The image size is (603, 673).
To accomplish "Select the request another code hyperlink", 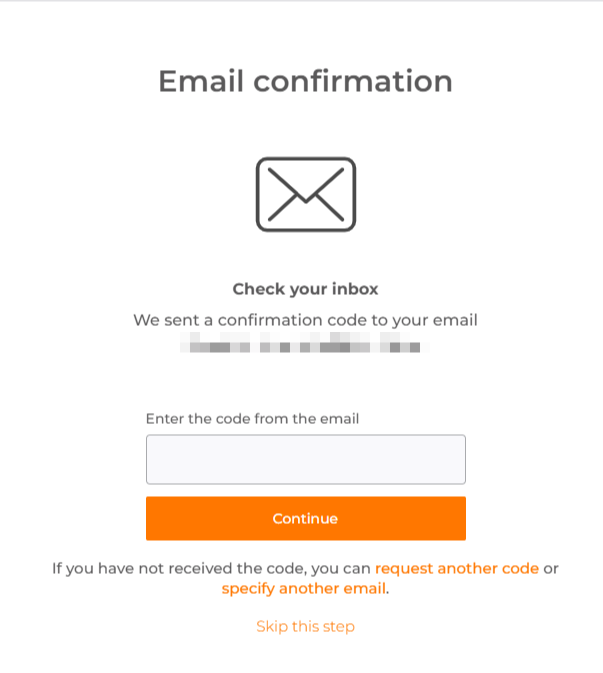I will [x=457, y=568].
